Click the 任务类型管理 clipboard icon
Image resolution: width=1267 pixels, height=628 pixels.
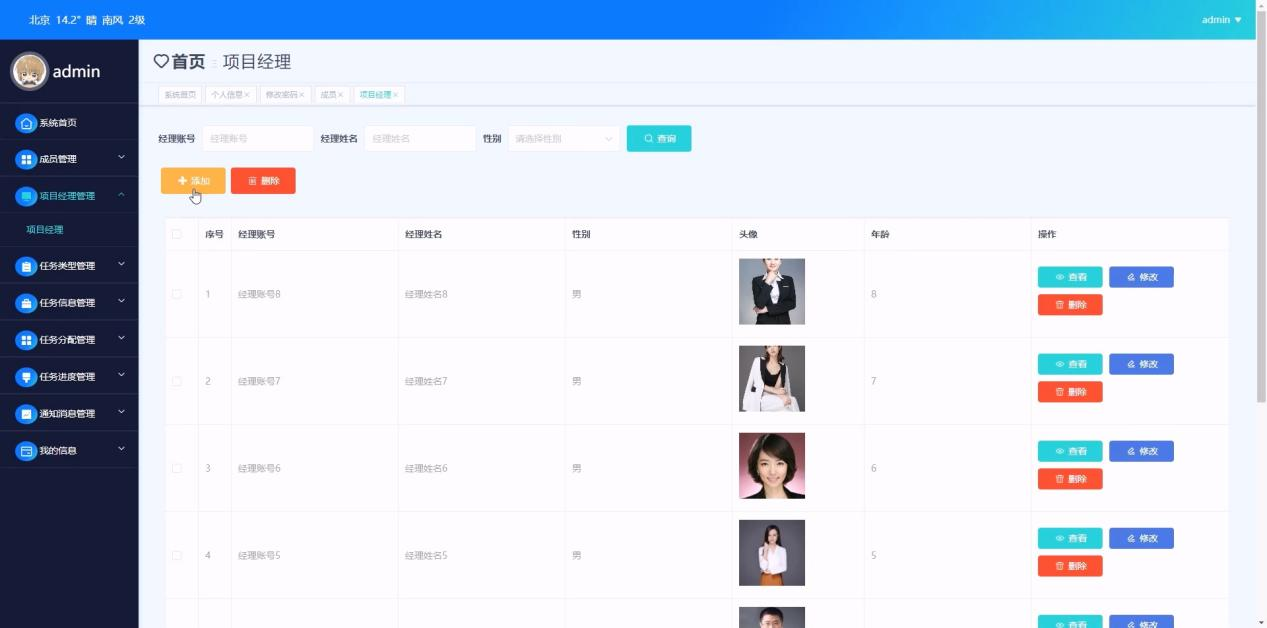(26, 267)
